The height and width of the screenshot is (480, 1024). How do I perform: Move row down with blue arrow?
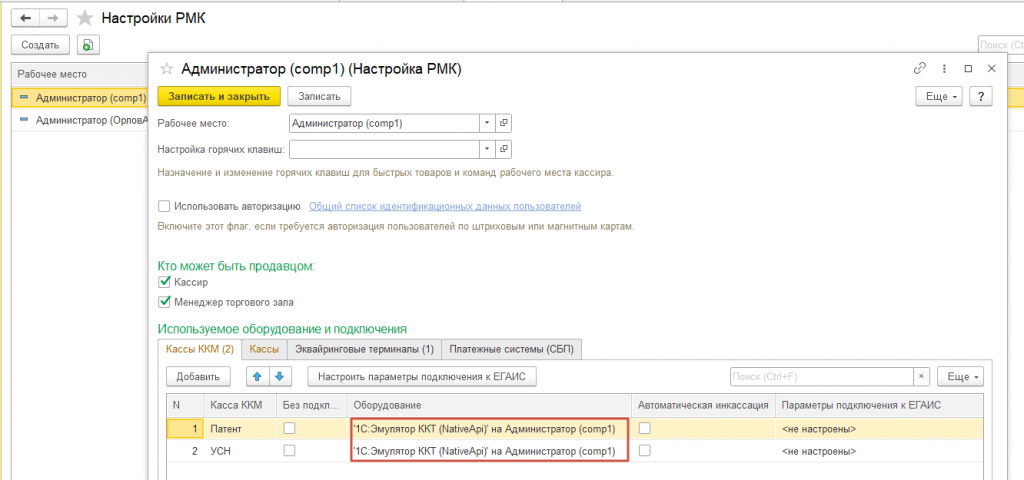tap(280, 377)
